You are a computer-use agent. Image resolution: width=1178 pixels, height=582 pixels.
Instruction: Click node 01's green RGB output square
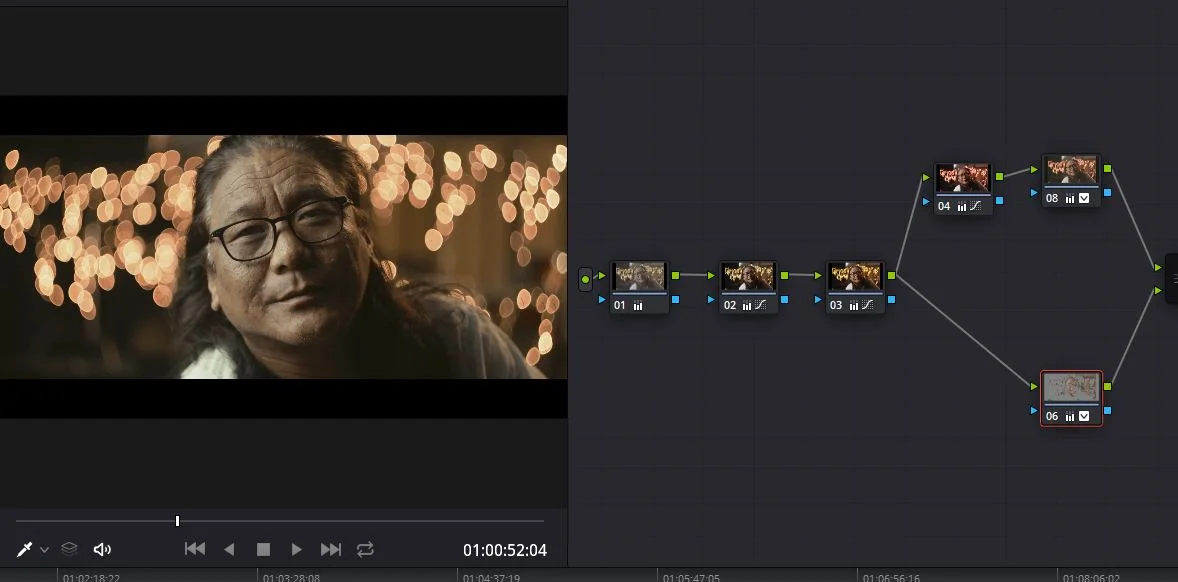675,276
